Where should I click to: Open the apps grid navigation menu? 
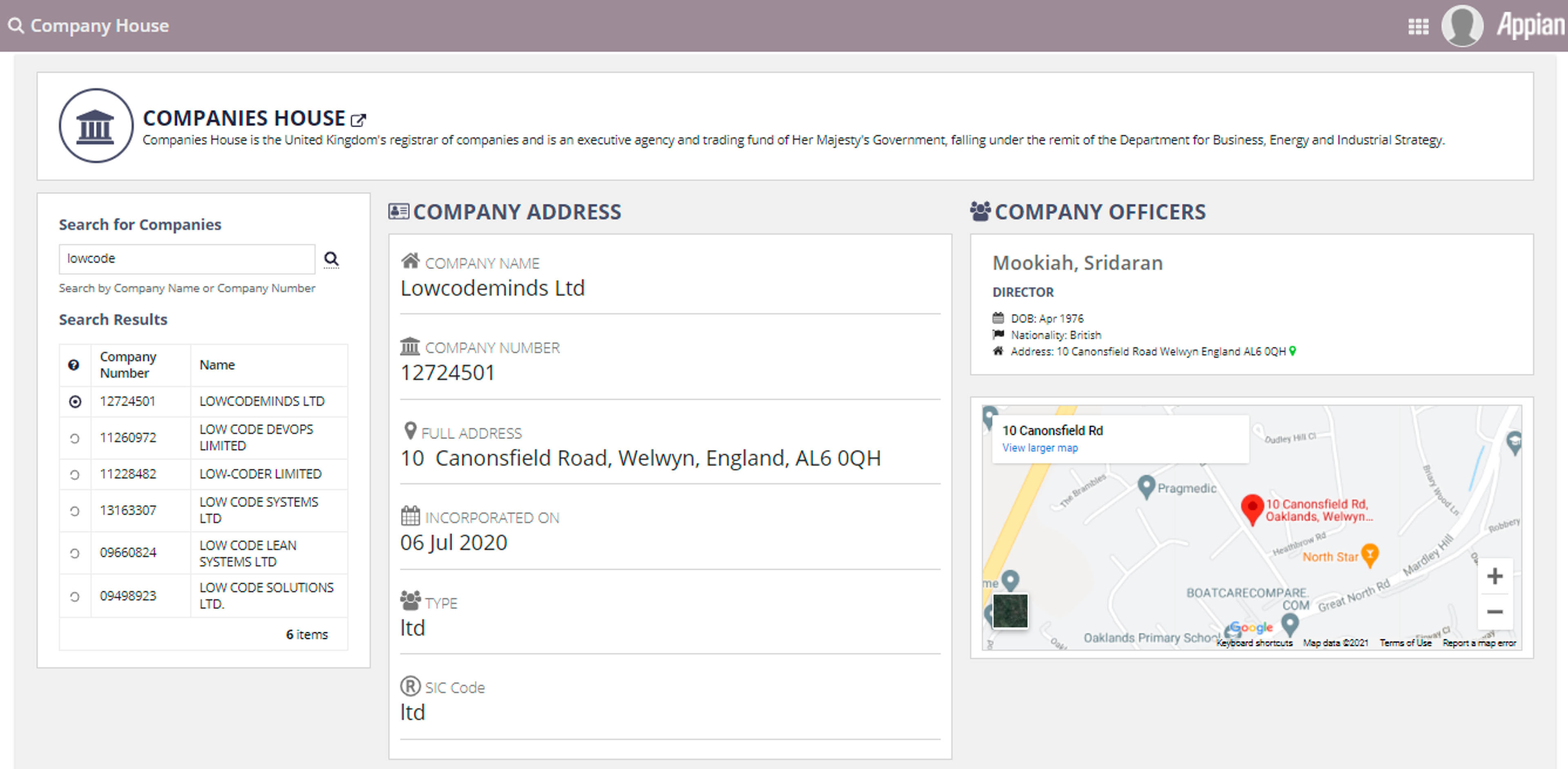(x=1418, y=26)
